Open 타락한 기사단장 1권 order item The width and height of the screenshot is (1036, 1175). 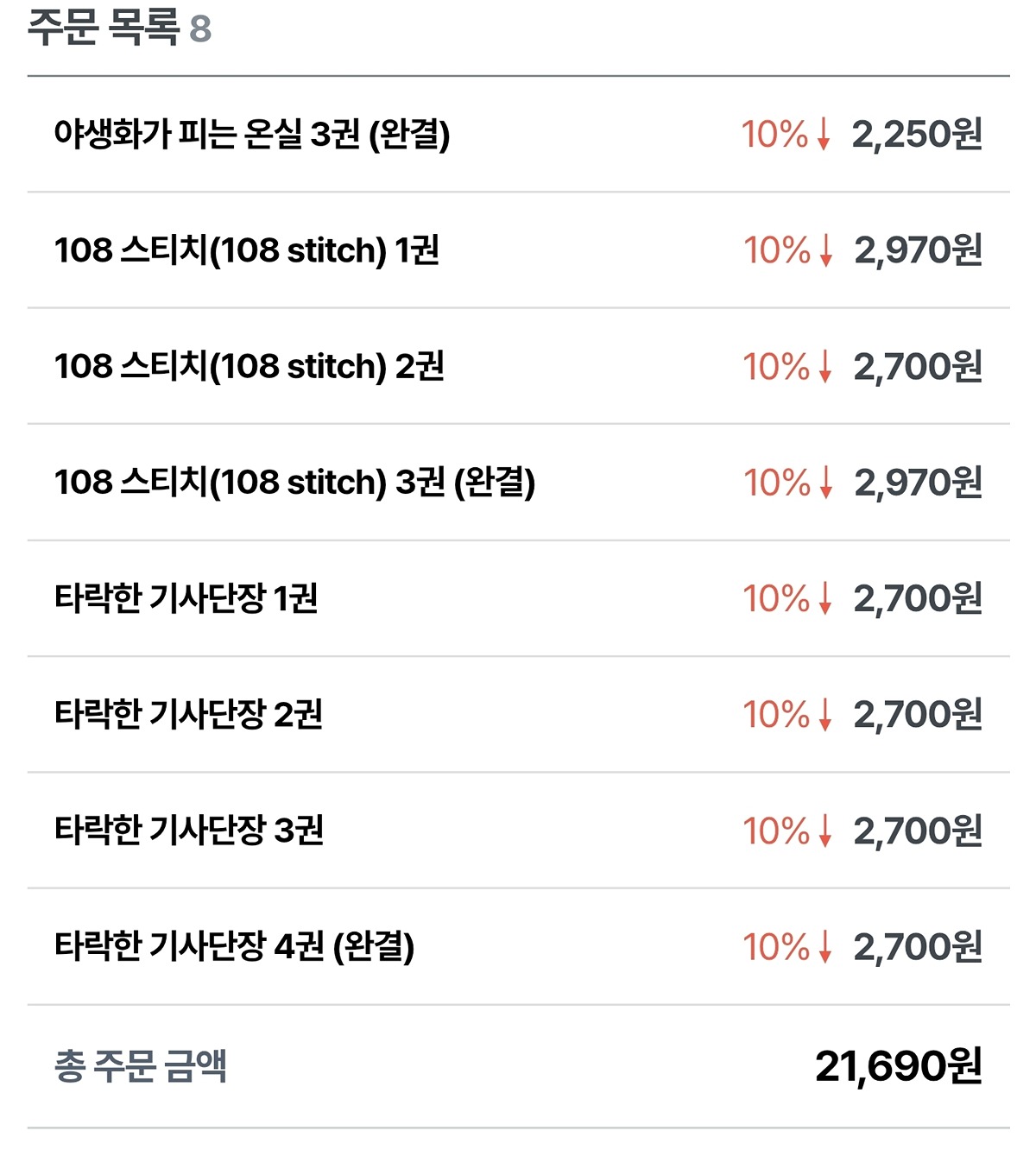coord(518,598)
